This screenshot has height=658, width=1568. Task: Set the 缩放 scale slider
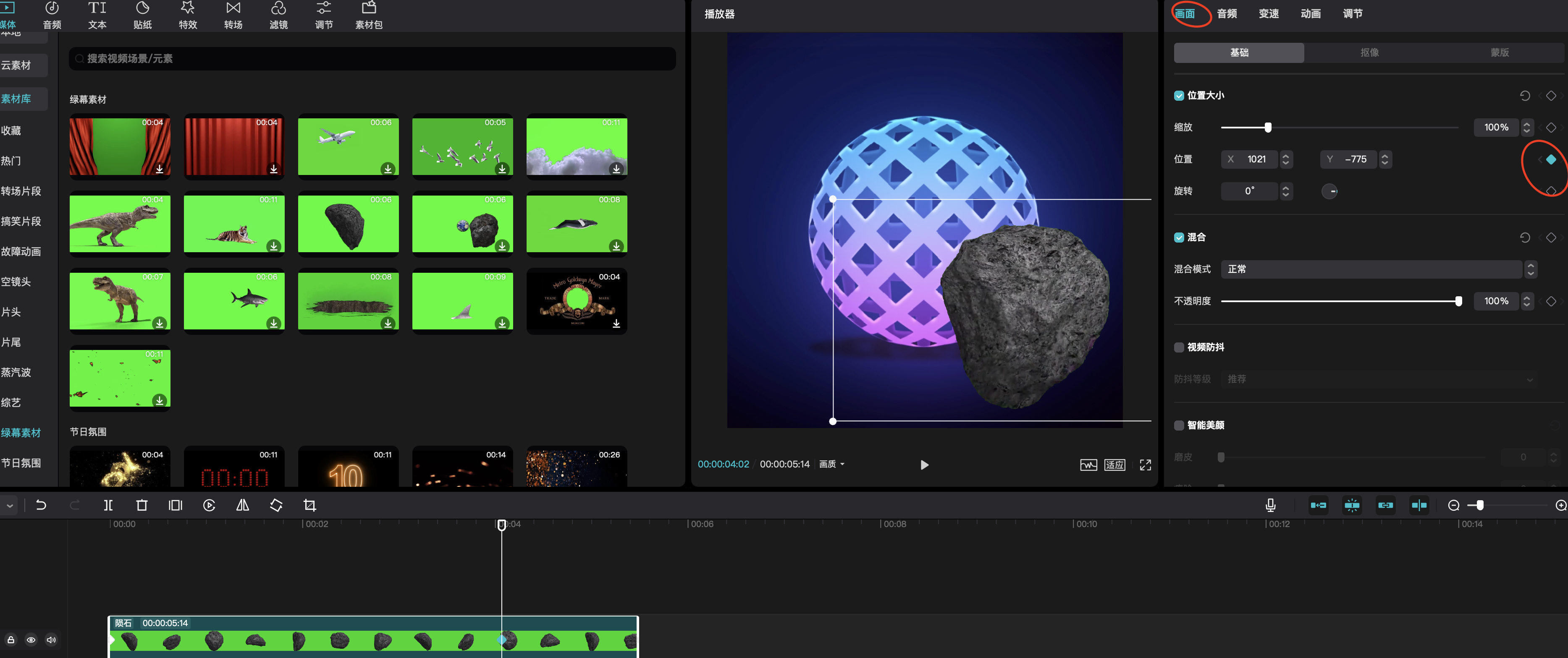(x=1339, y=127)
